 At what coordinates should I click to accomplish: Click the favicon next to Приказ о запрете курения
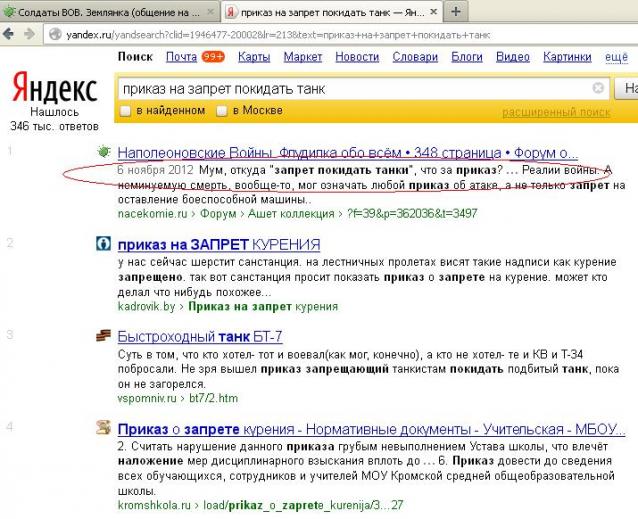103,427
